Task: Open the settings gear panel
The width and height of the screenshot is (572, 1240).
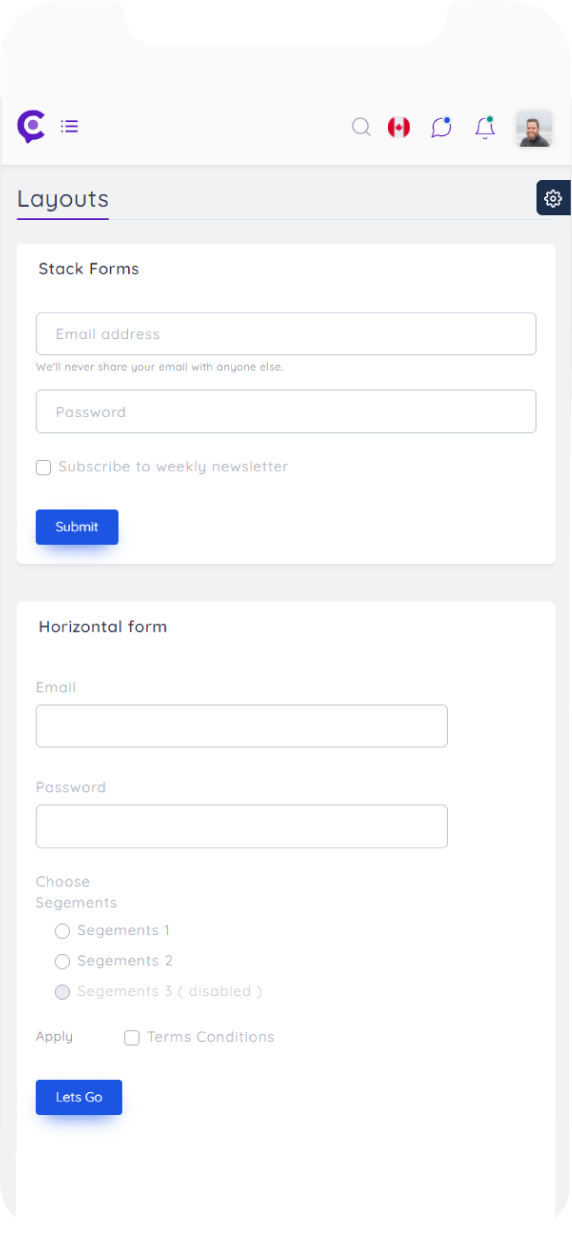Action: [553, 198]
